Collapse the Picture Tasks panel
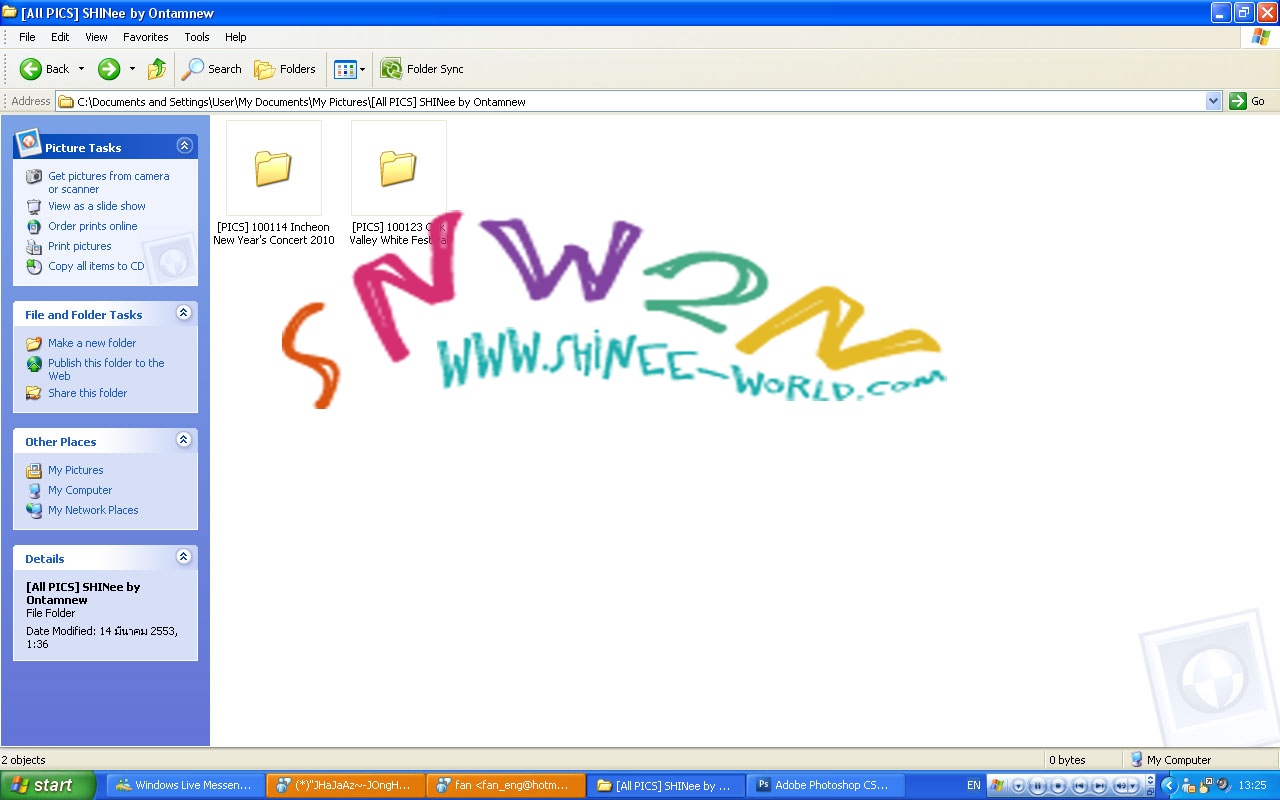Viewport: 1280px width, 800px height. [184, 146]
